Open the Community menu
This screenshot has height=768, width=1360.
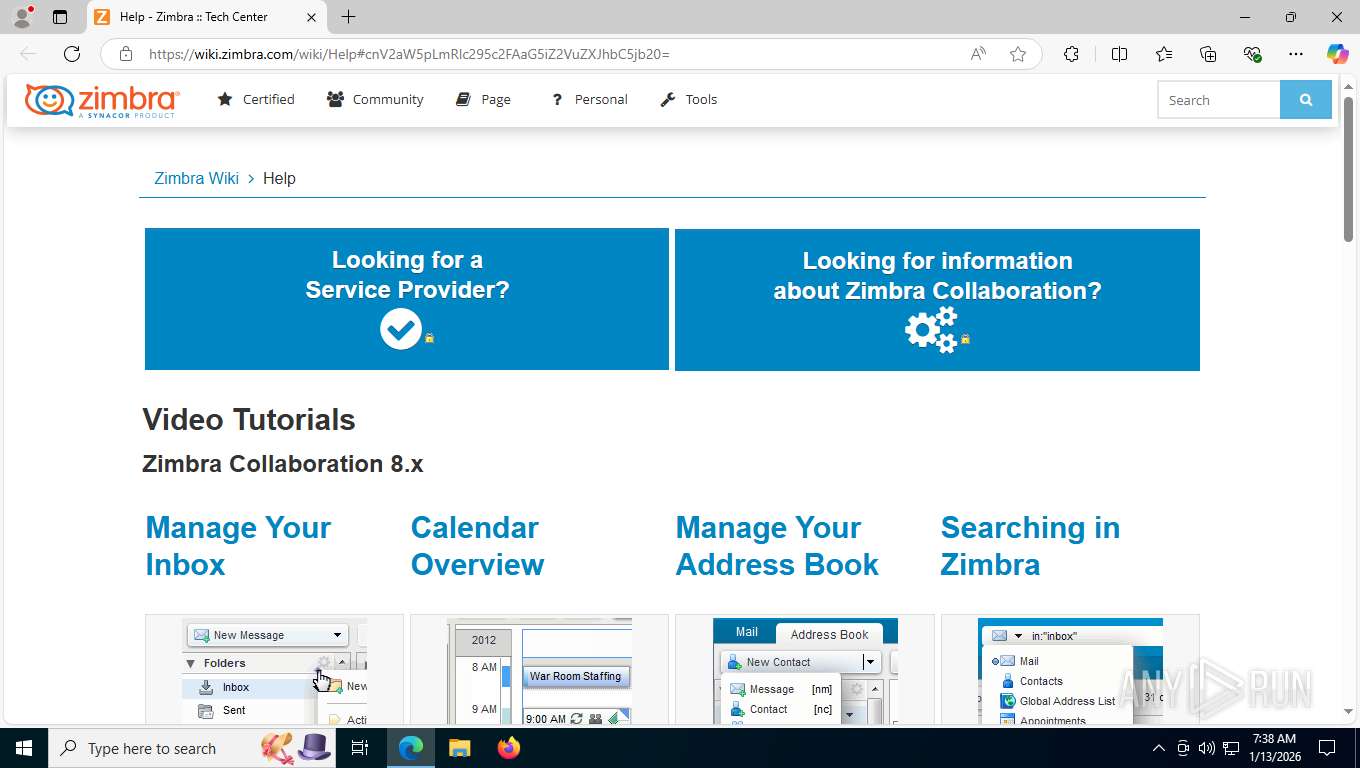tap(375, 99)
